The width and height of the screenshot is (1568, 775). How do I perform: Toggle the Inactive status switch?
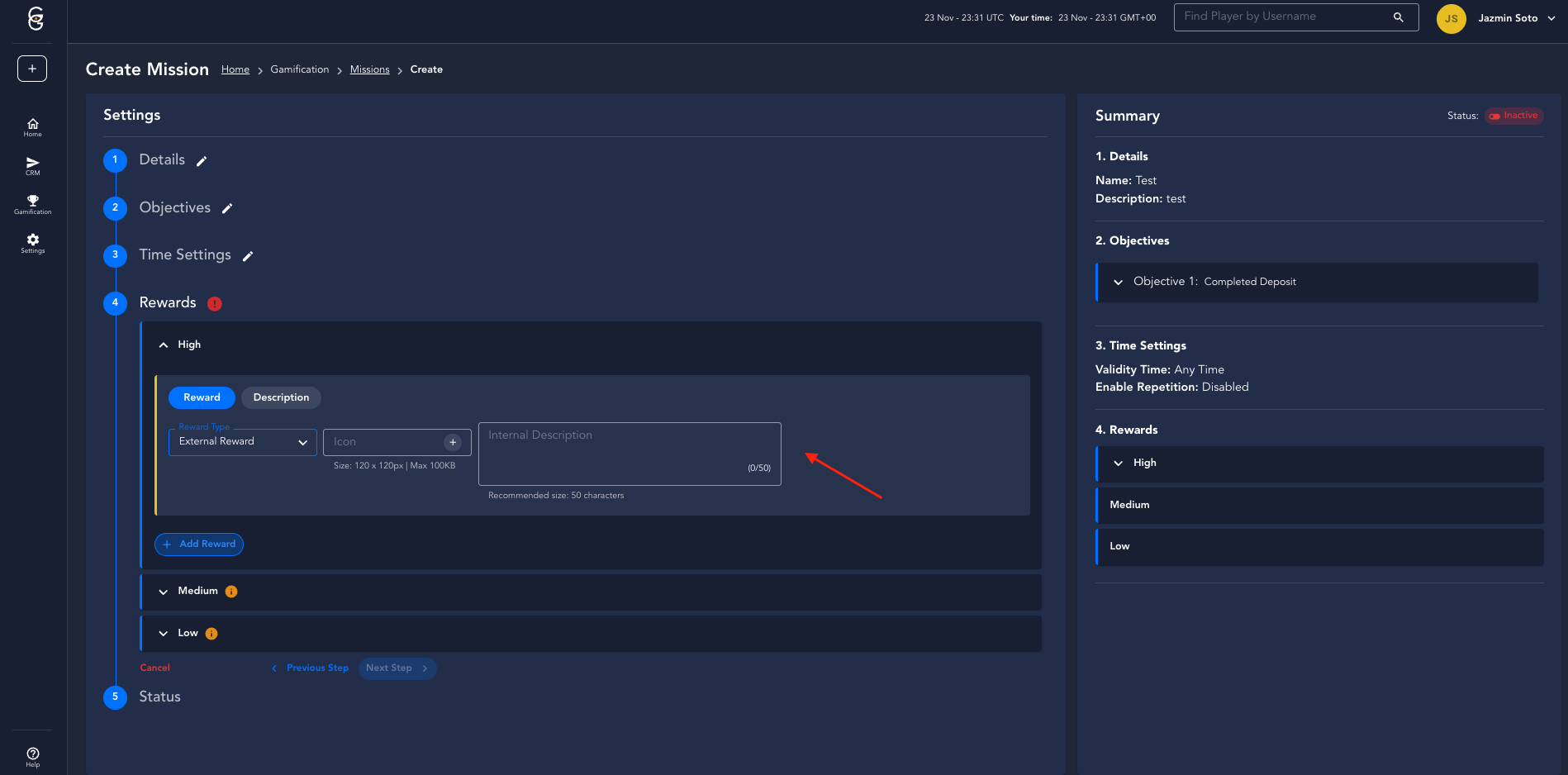(x=1494, y=116)
